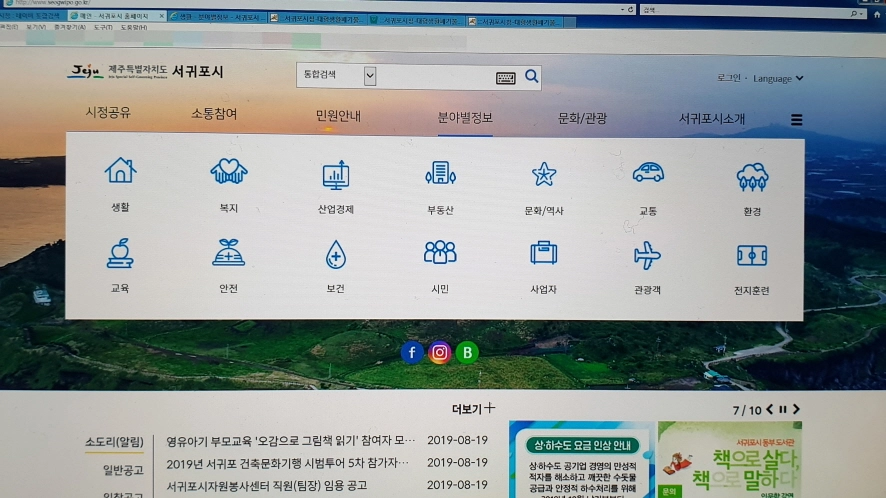Screen dimensions: 886x498
Task: Click the browser home icon
Action: (877, 15)
